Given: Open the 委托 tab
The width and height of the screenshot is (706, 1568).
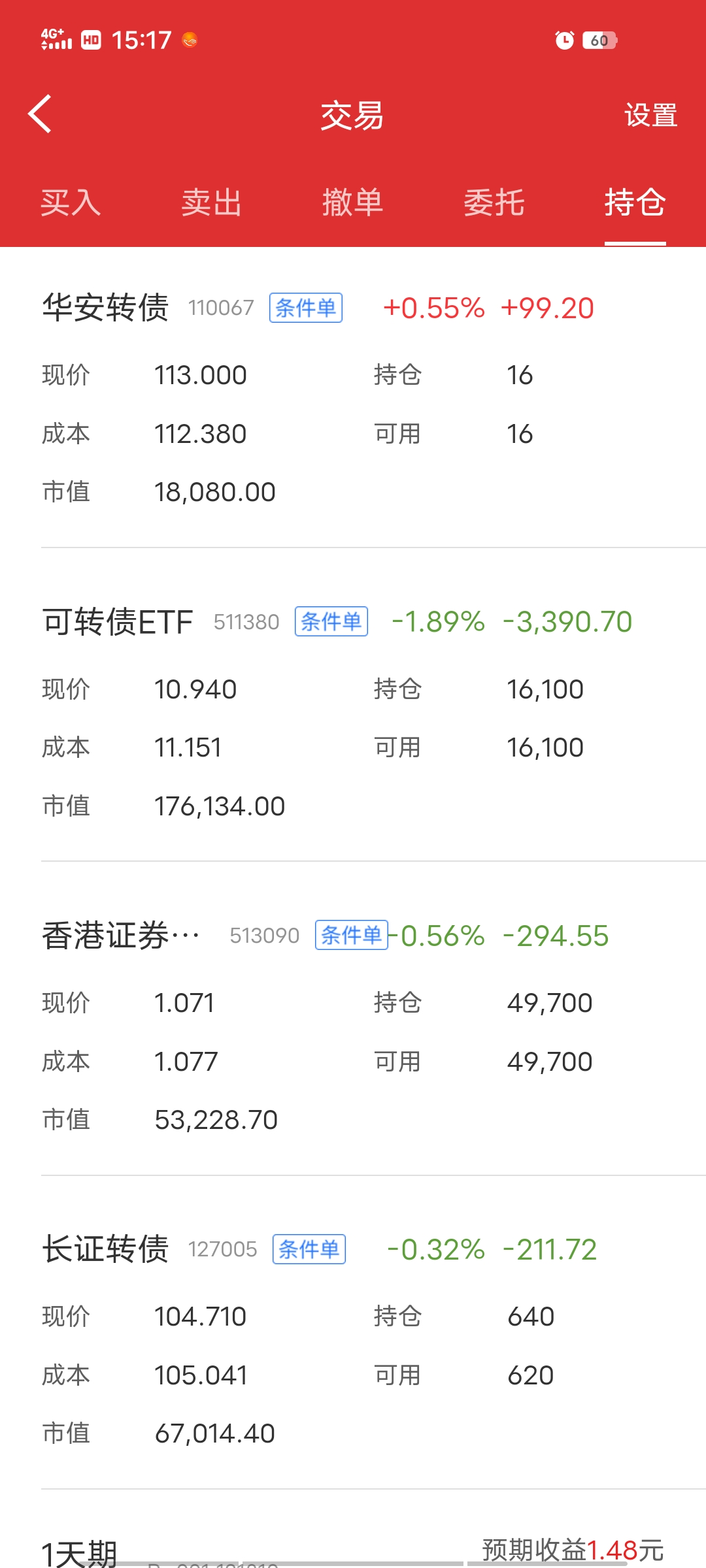Looking at the screenshot, I should tap(494, 203).
